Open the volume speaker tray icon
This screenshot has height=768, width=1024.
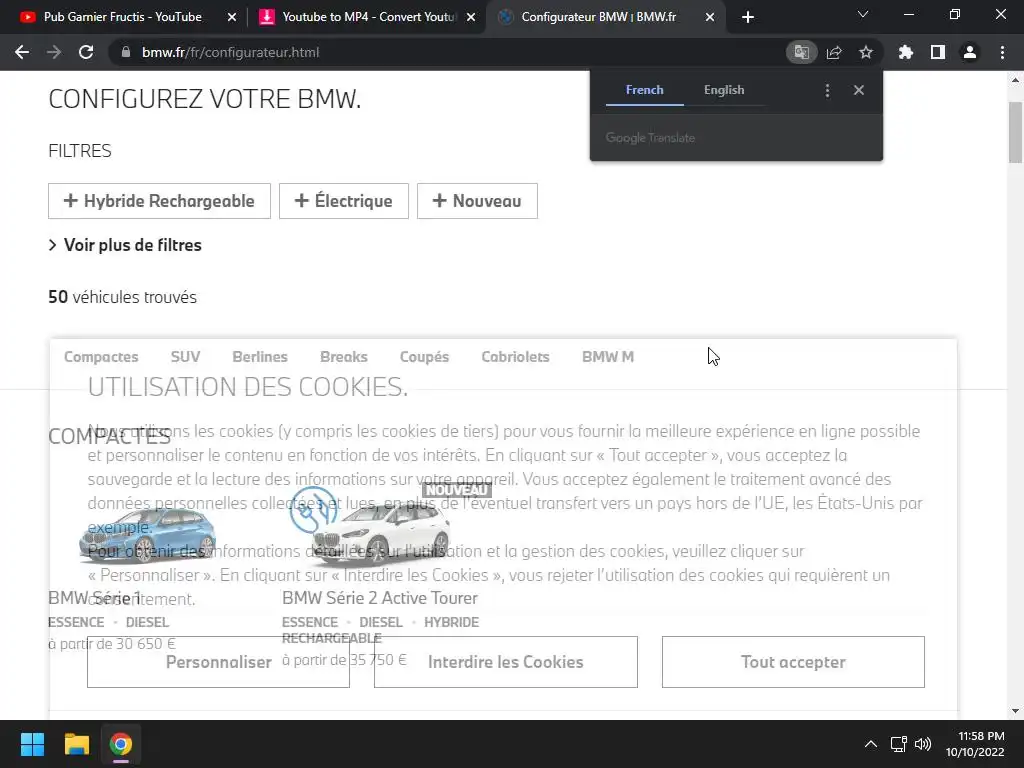click(923, 744)
